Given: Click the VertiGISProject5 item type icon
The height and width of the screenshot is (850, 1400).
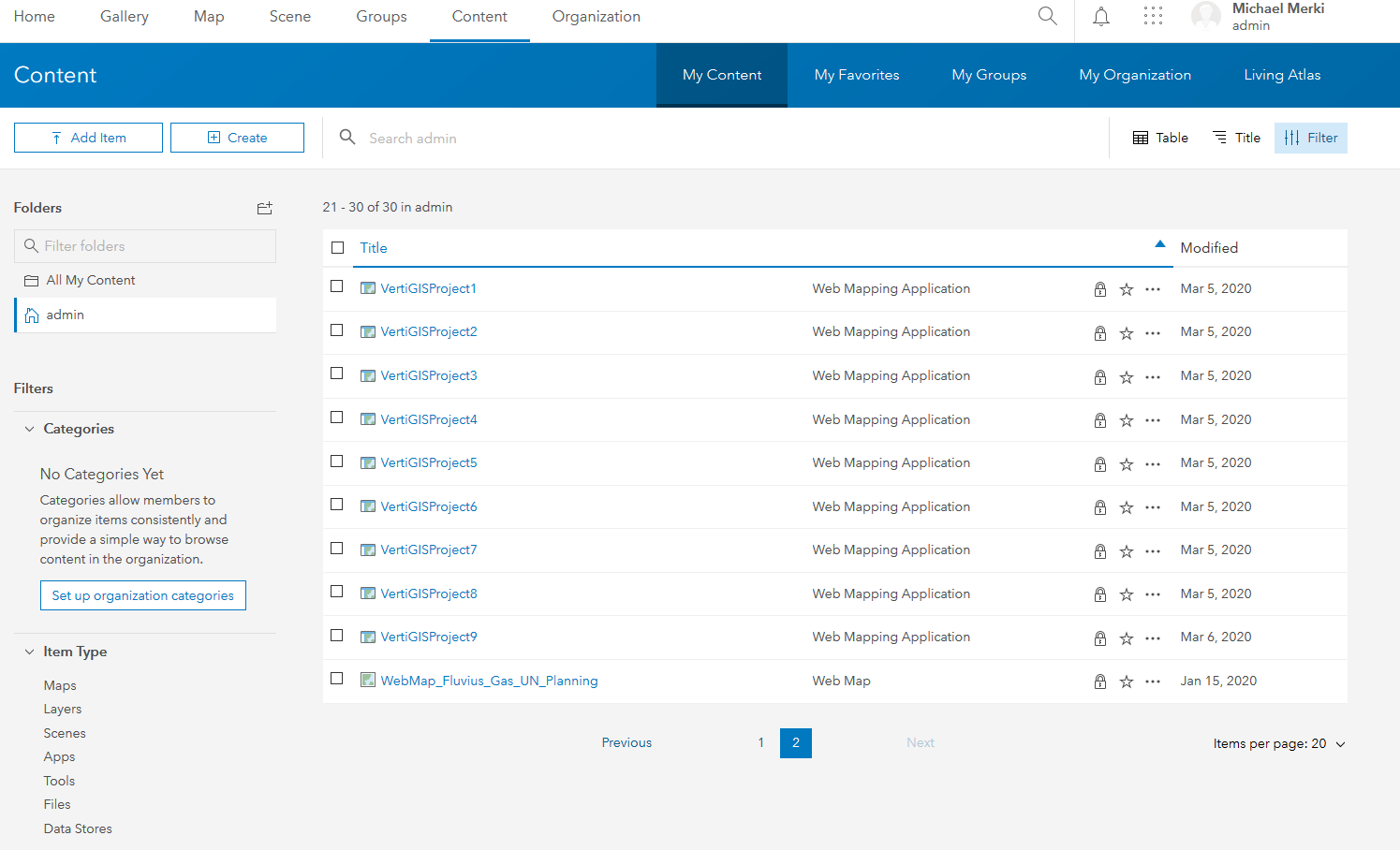Looking at the screenshot, I should (368, 462).
